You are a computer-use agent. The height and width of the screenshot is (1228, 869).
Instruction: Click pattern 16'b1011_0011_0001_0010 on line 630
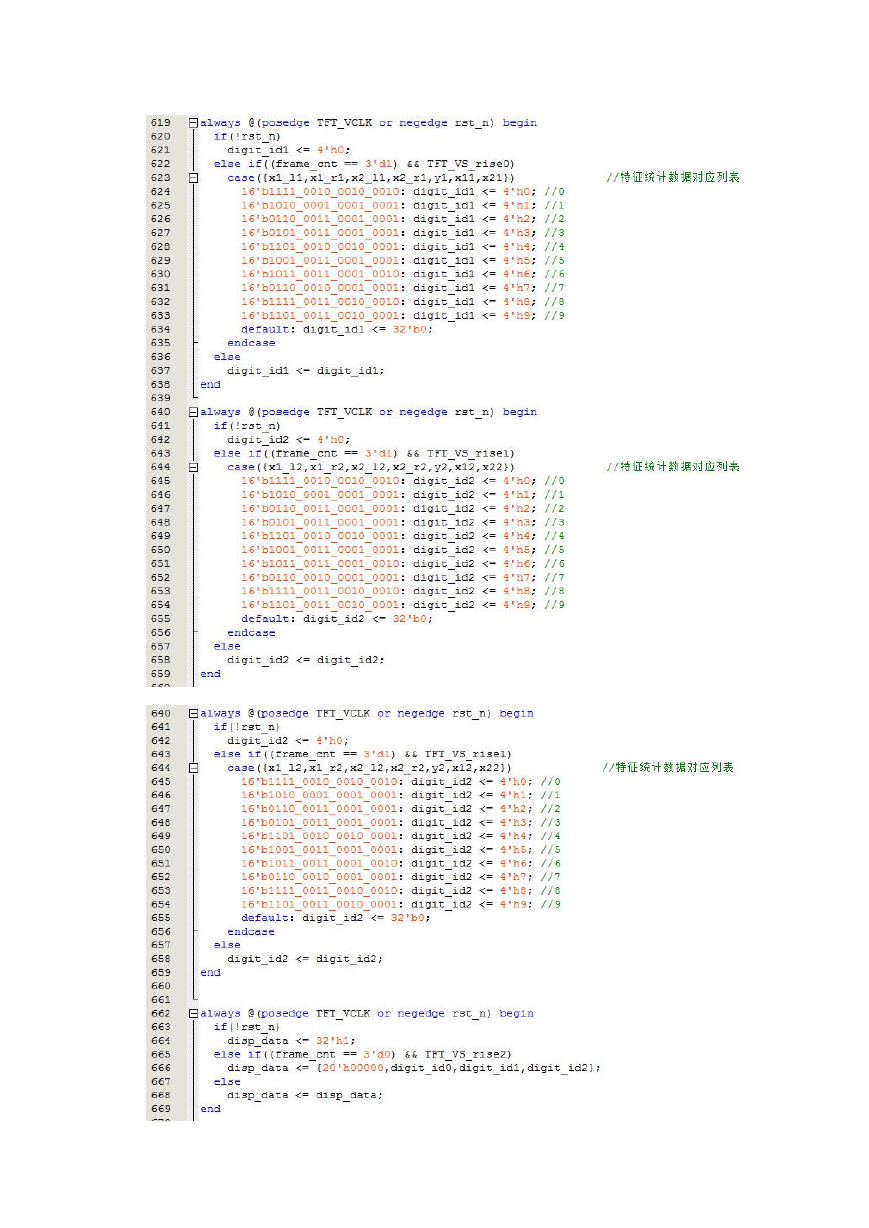tap(323, 274)
